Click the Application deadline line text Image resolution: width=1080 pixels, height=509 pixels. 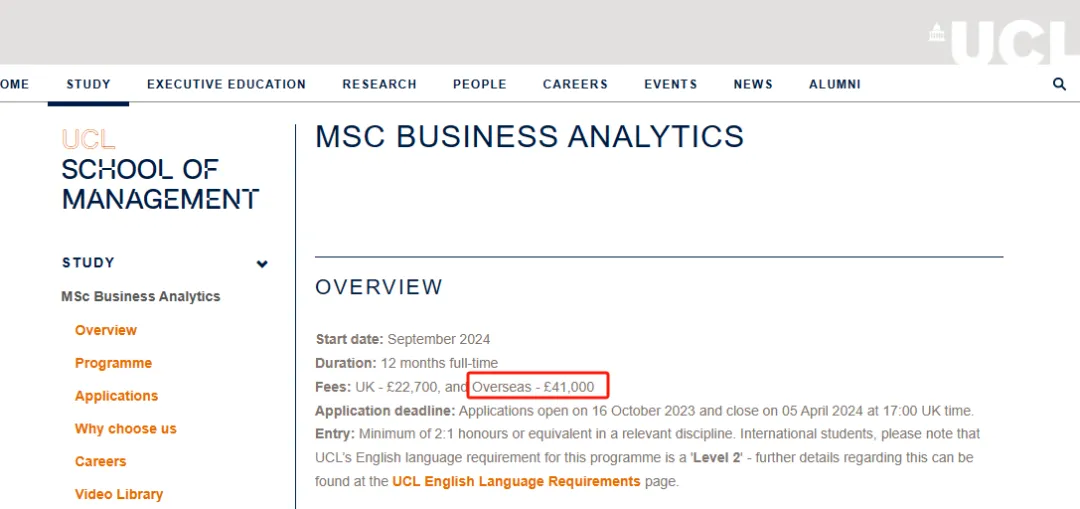coord(645,411)
